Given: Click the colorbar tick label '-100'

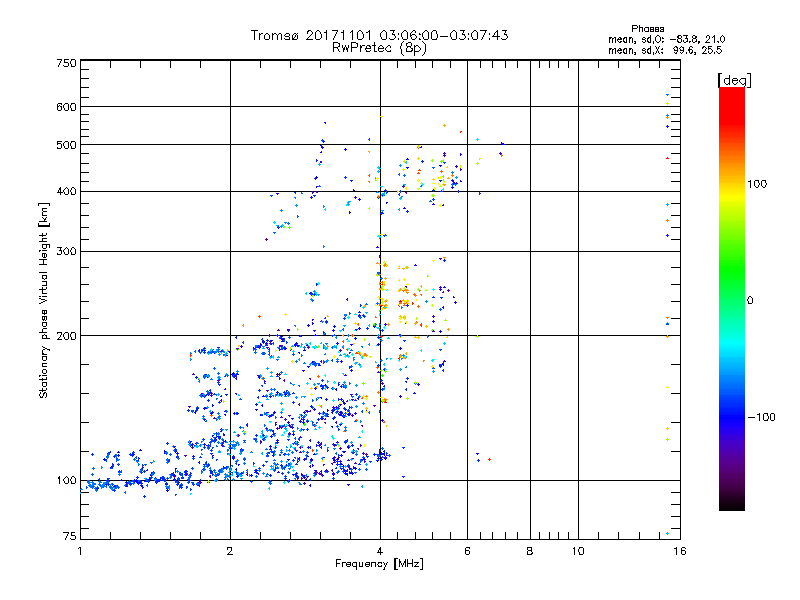Looking at the screenshot, I should tap(761, 417).
